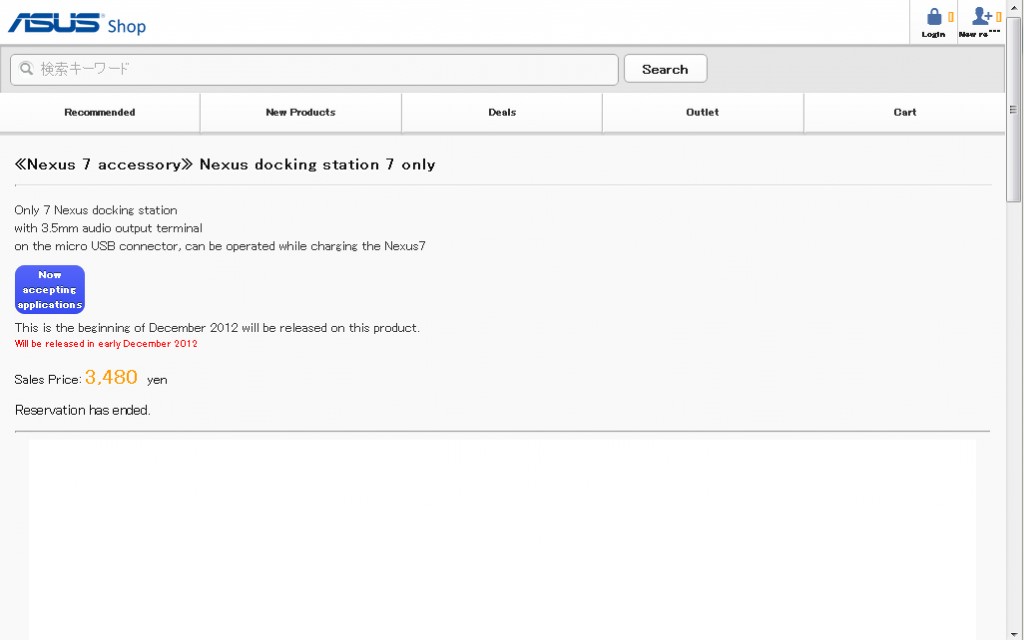Open the Cart tab
Viewport: 1024px width, 640px height.
[904, 112]
